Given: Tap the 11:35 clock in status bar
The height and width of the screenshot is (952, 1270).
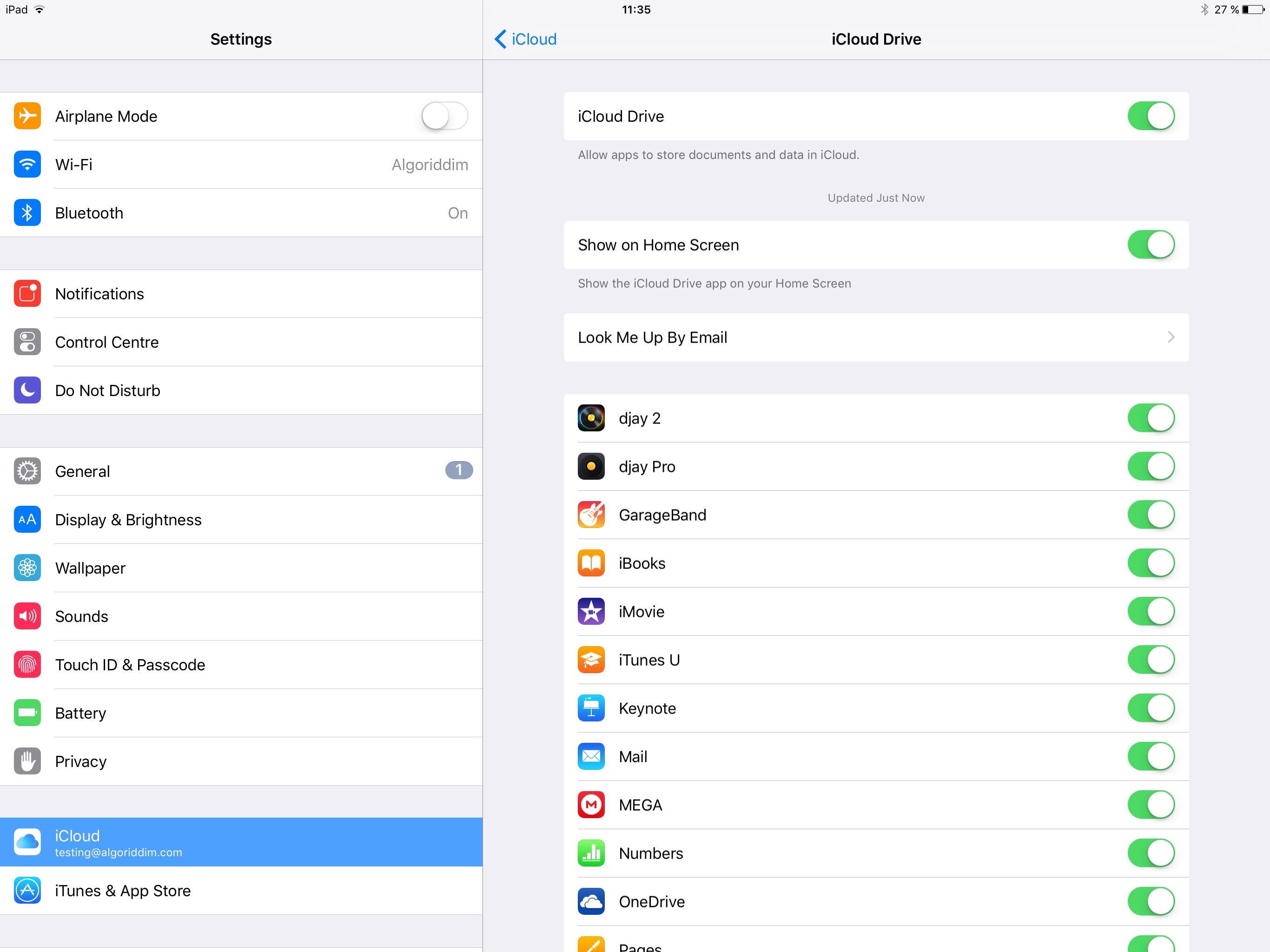Looking at the screenshot, I should [x=636, y=10].
